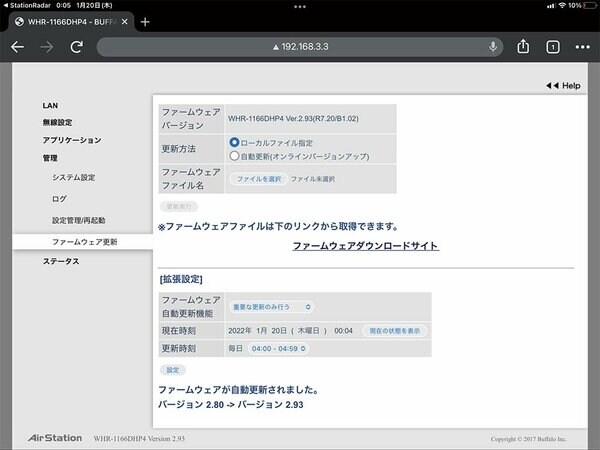The image size is (600, 450).
Task: Open the browser three-dot menu
Action: 582,47
